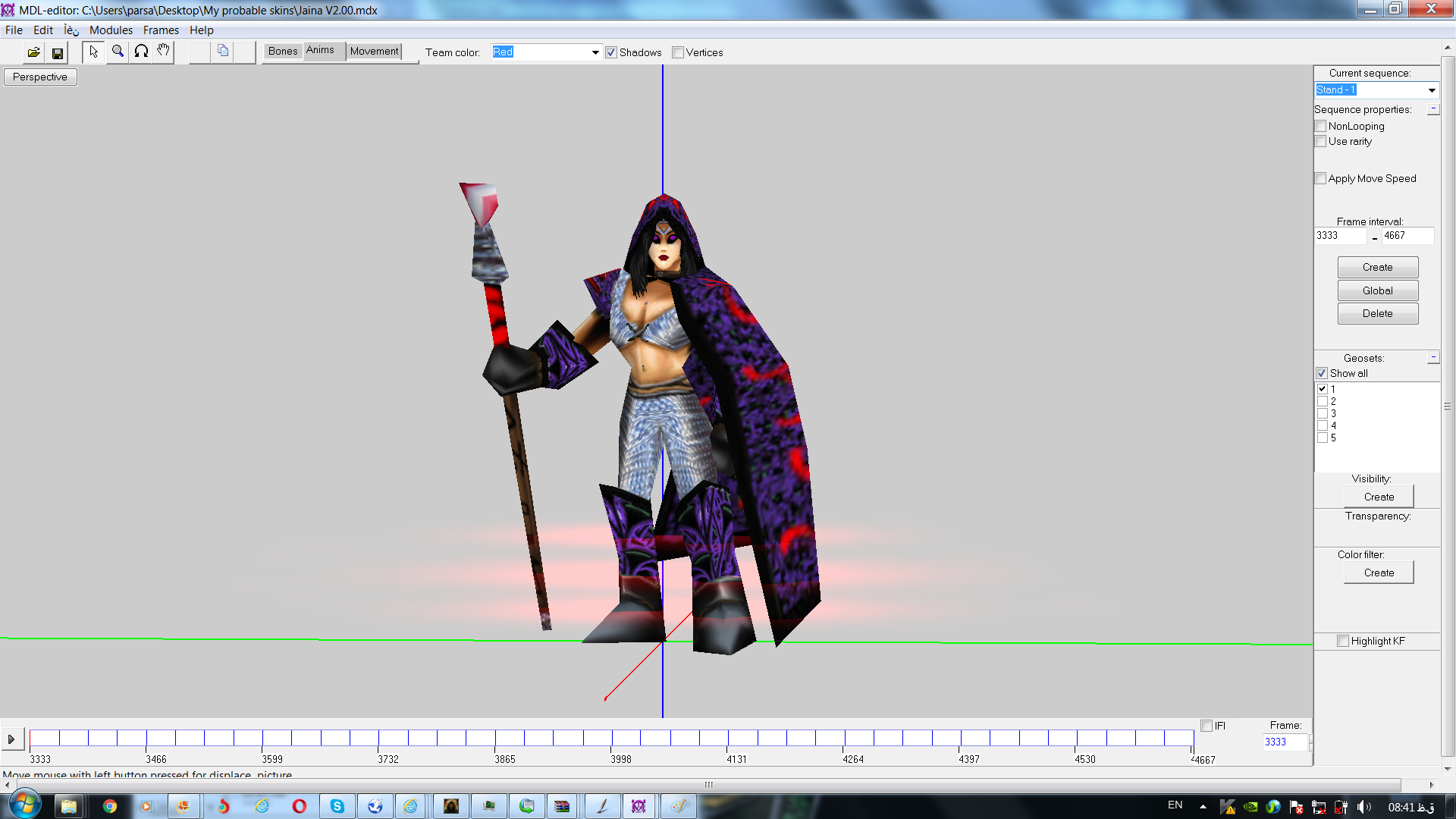Enable the Highlight KF checkbox
The image size is (1456, 819).
pyautogui.click(x=1343, y=641)
